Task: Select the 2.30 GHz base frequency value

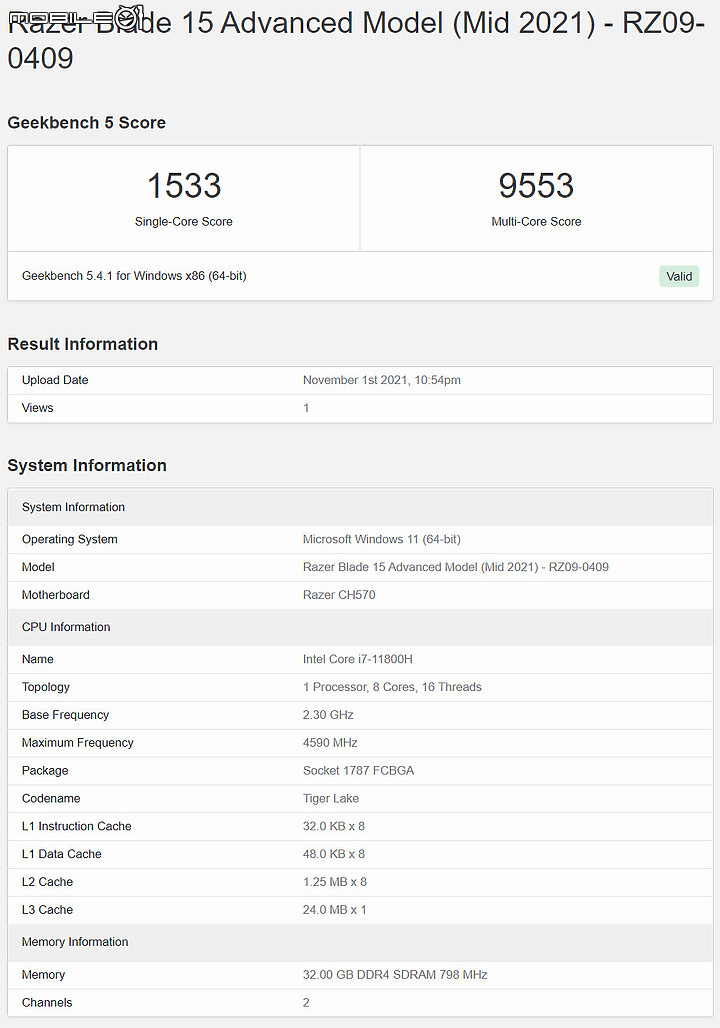Action: coord(328,715)
